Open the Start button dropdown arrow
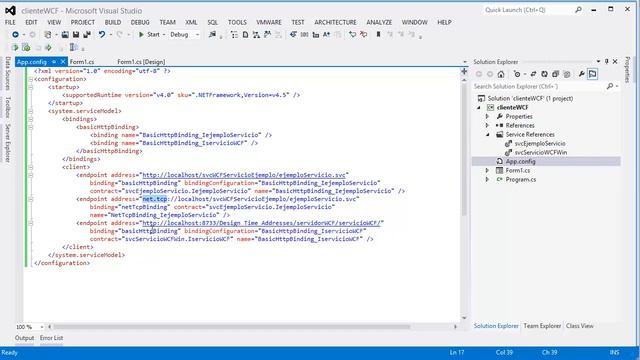This screenshot has height=360, width=640. 164,35
